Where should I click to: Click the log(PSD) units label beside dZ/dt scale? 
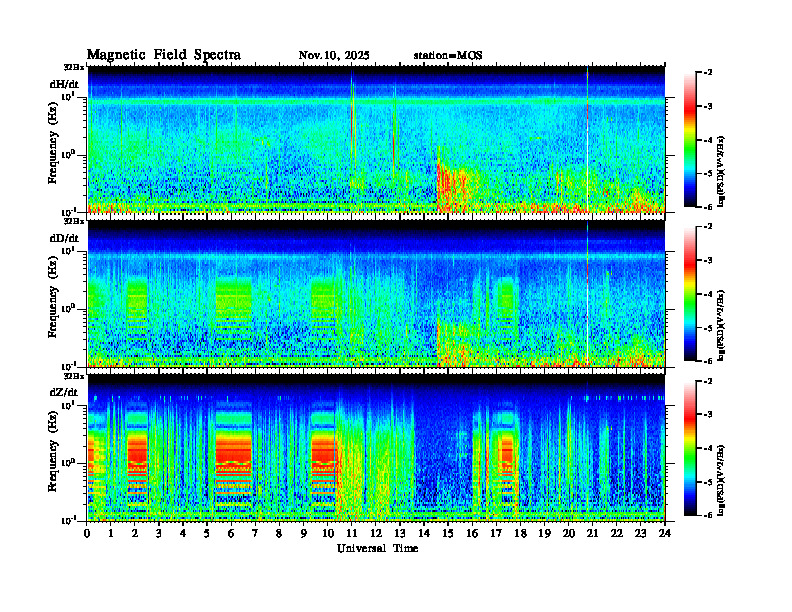721,479
